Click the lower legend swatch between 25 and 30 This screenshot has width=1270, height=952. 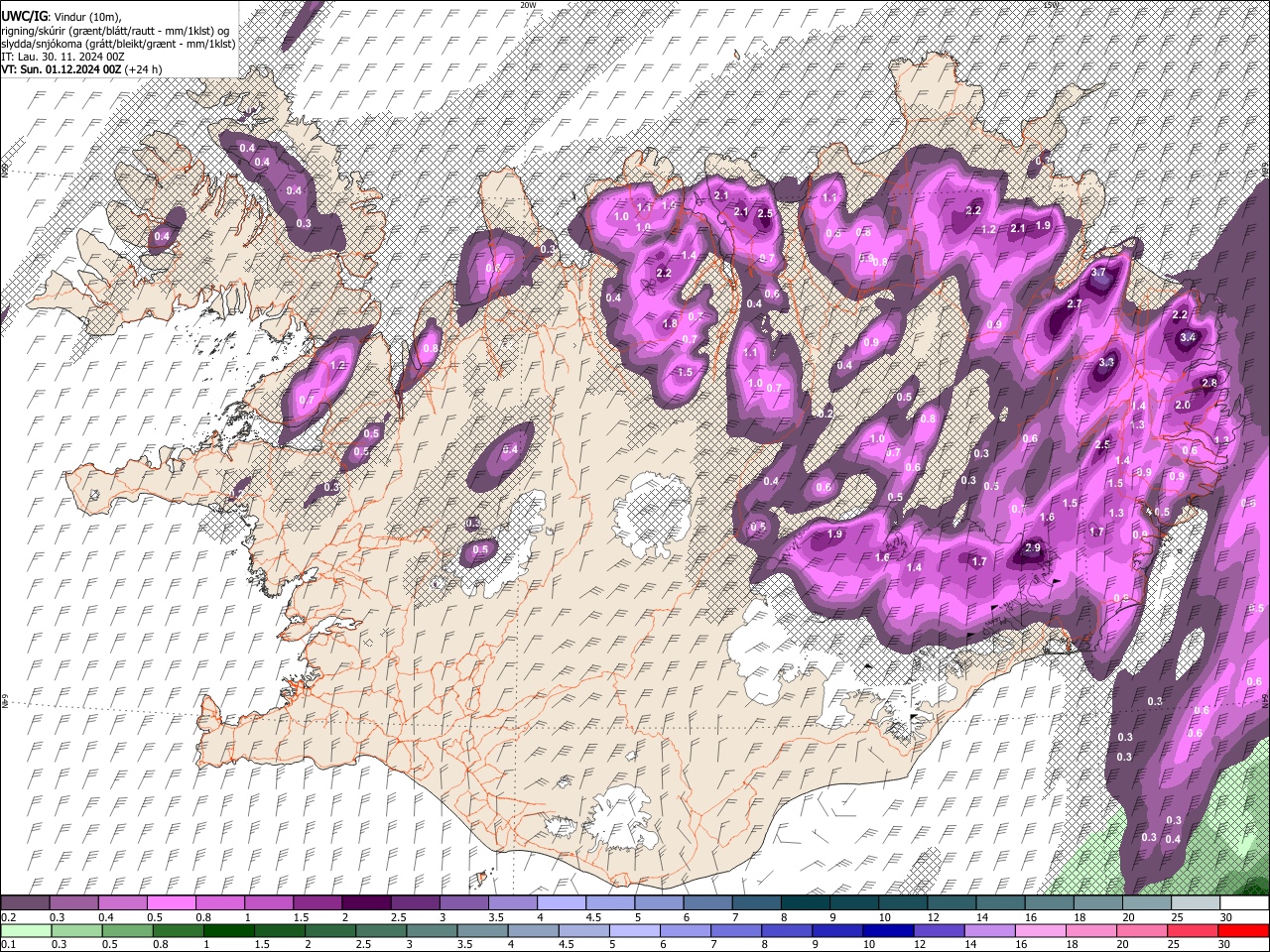1193,930
